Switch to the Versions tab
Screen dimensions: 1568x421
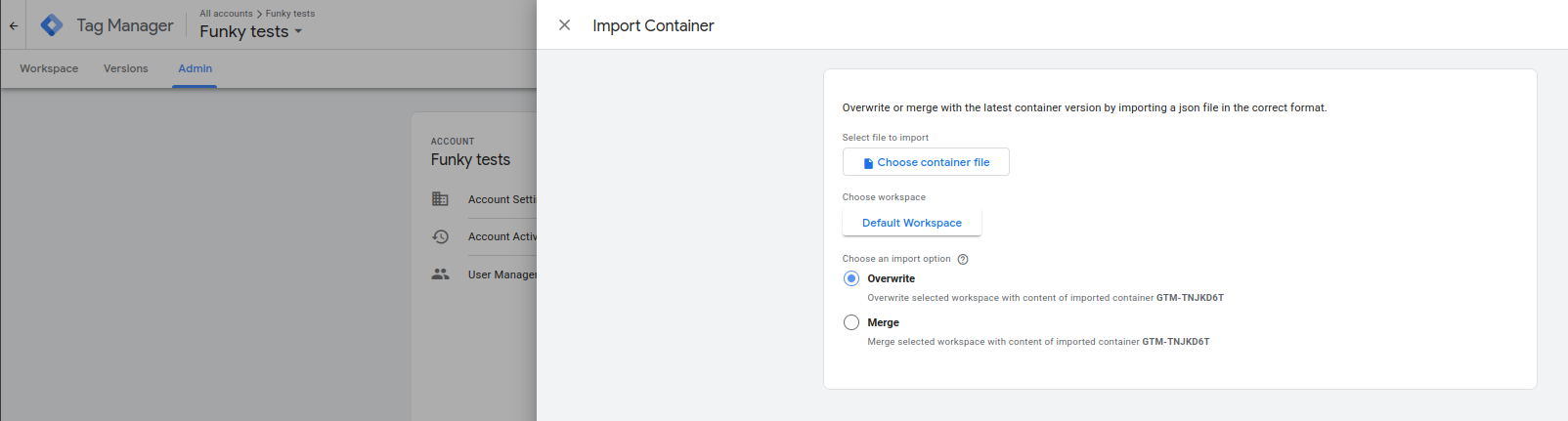click(126, 68)
